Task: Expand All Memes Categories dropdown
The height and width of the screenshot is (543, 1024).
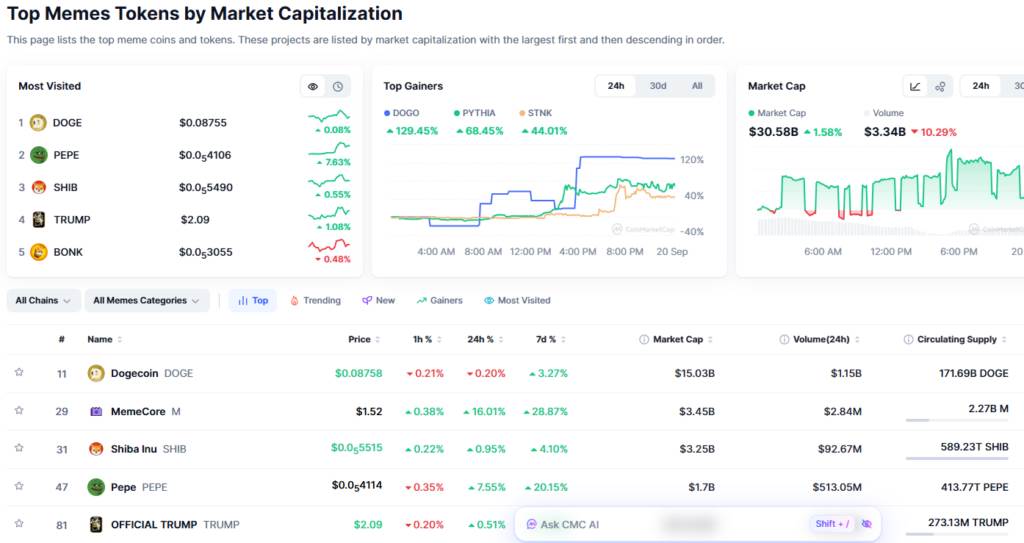Action: tap(147, 301)
